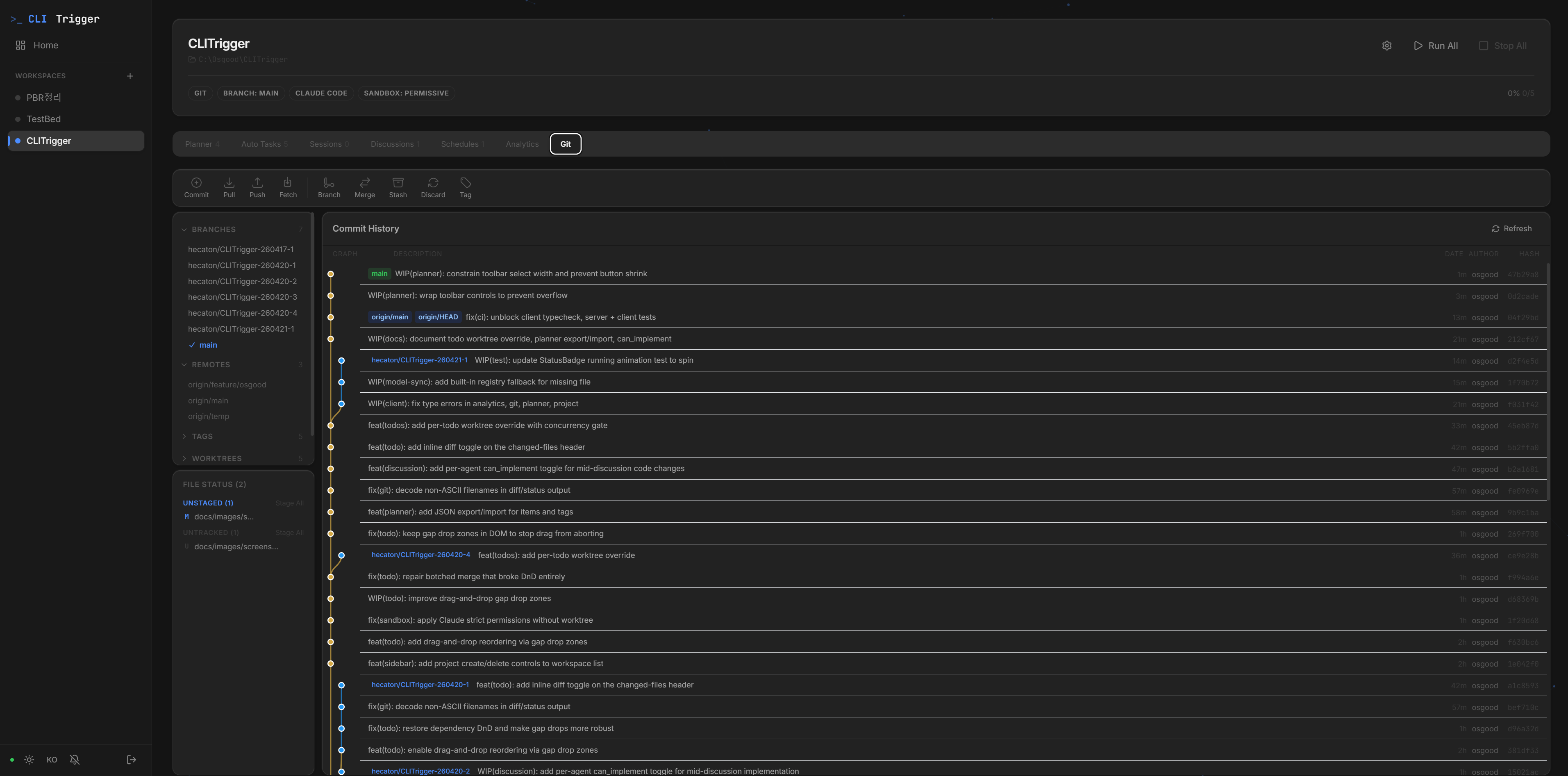The image size is (1568, 776).
Task: Switch to the Discussions tab
Action: [394, 144]
